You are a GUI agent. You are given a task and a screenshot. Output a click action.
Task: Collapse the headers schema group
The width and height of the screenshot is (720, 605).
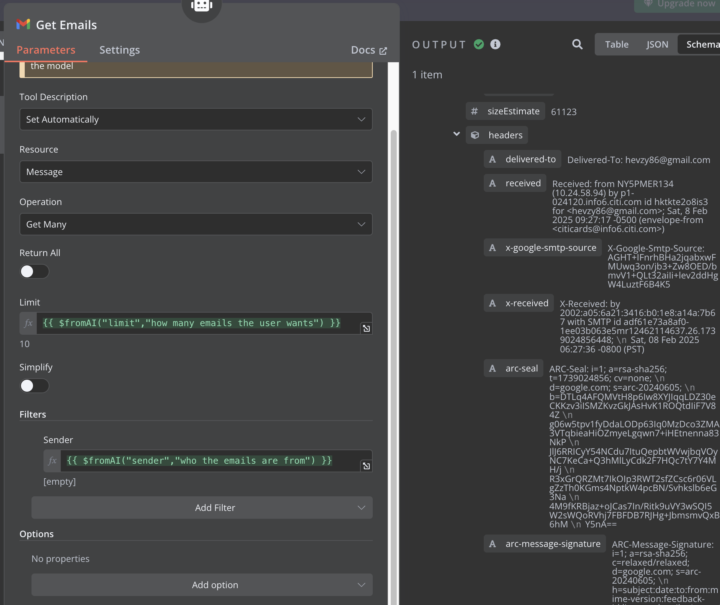click(x=457, y=134)
